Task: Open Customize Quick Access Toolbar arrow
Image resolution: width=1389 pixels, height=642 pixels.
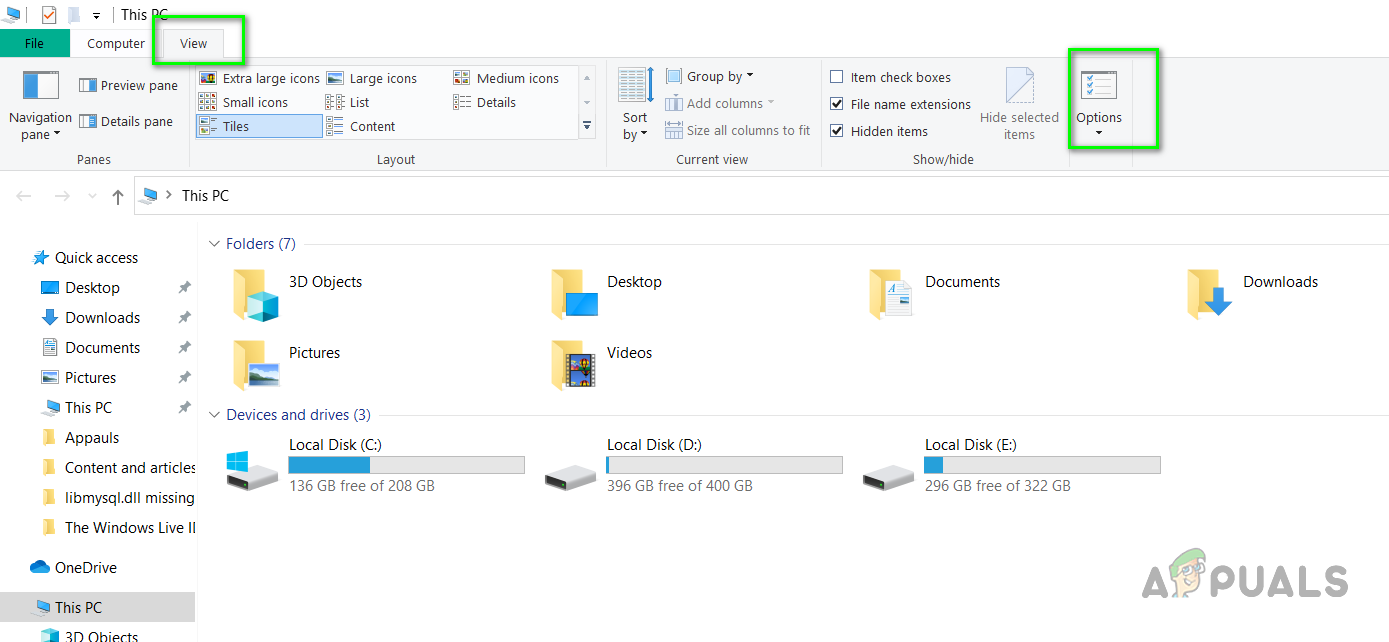Action: tap(96, 15)
